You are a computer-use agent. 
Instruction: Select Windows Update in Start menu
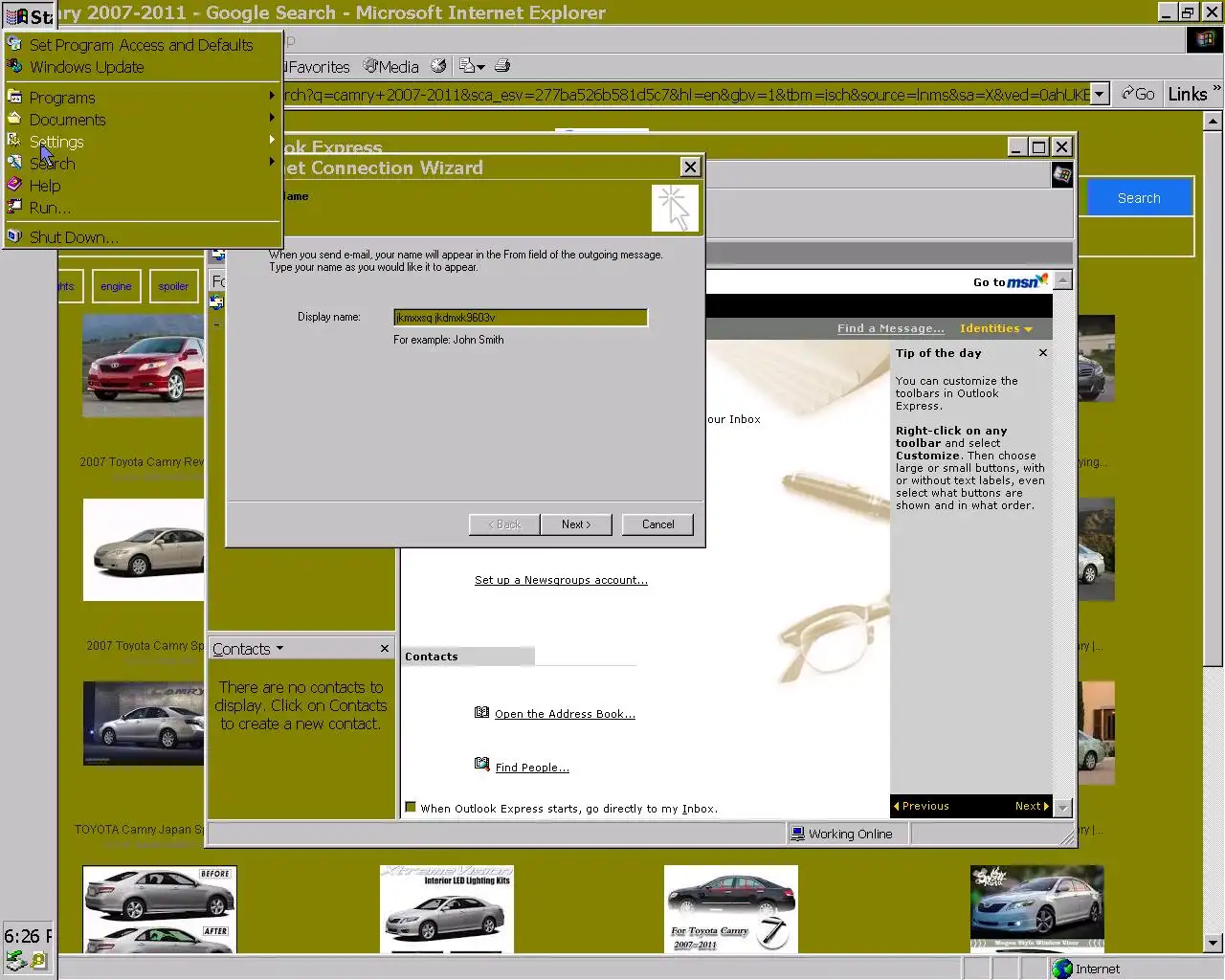[x=144, y=67]
